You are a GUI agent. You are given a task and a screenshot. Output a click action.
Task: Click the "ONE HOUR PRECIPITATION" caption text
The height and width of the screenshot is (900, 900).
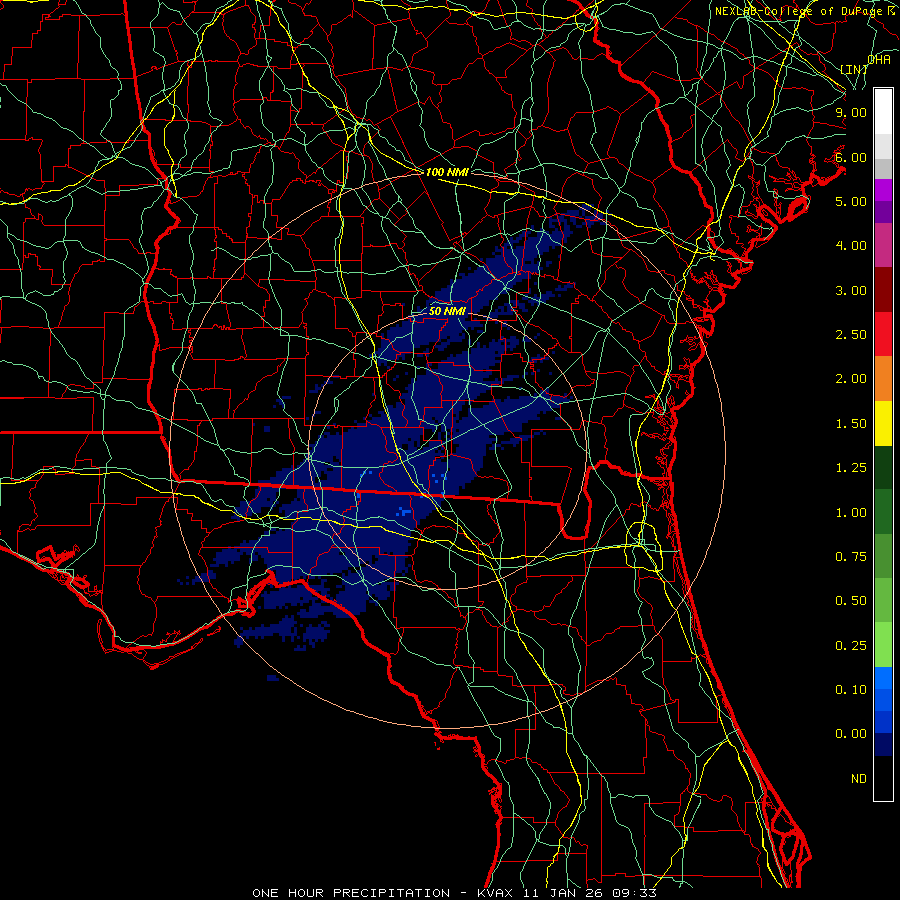tap(351, 893)
